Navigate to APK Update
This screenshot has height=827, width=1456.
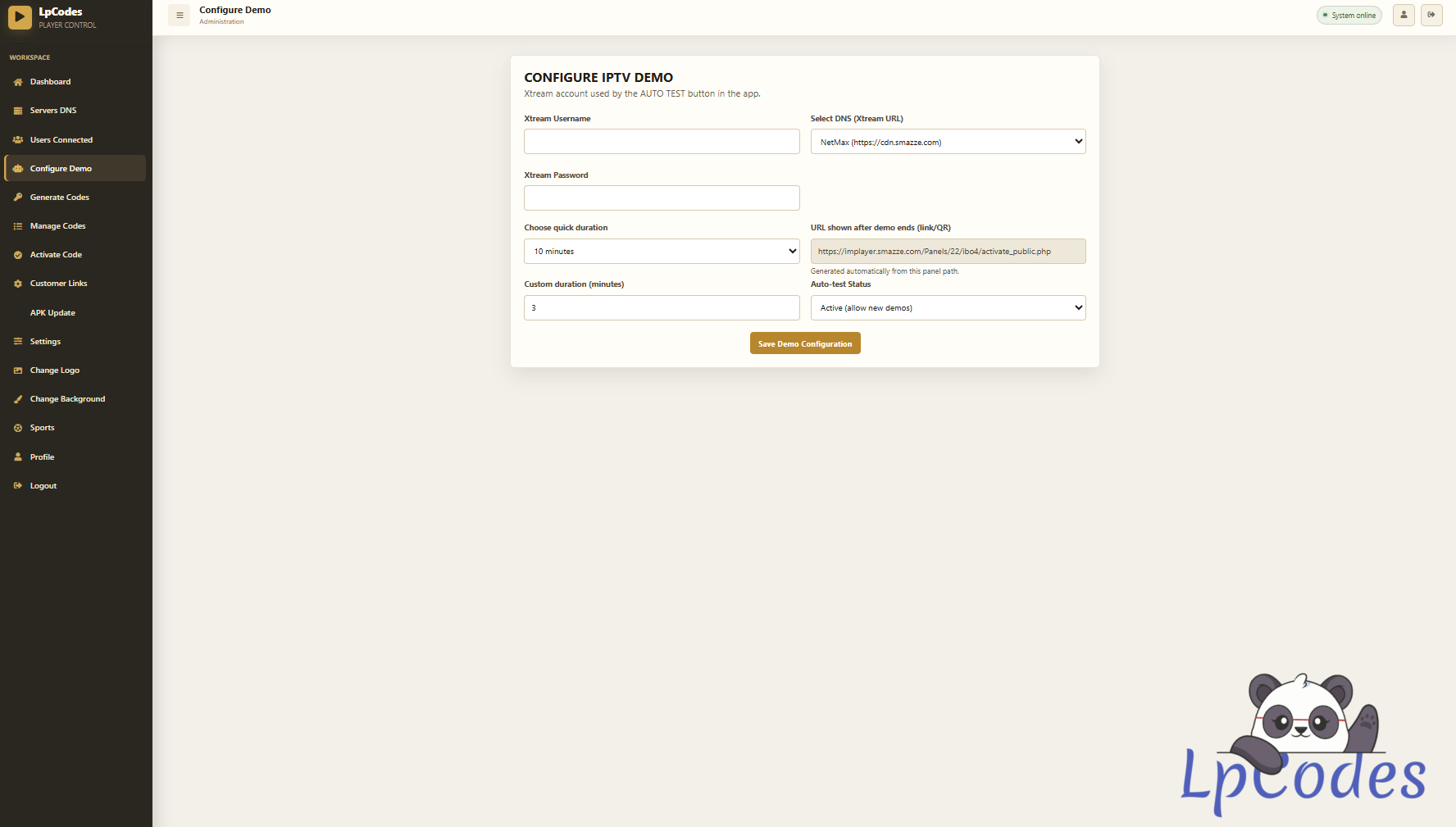[x=75, y=313]
